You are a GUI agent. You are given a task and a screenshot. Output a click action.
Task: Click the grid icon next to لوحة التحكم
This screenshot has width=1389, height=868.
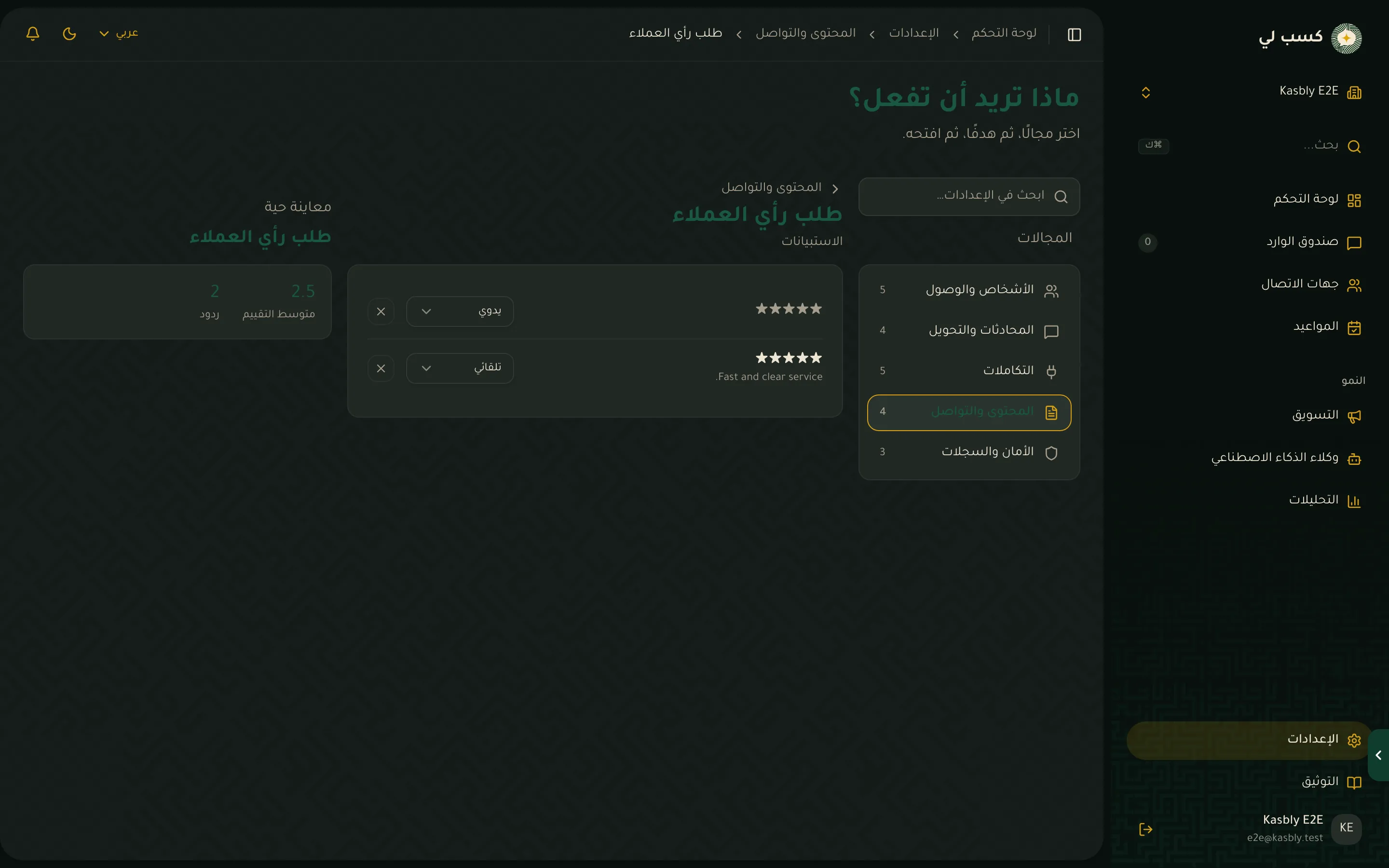[1354, 200]
